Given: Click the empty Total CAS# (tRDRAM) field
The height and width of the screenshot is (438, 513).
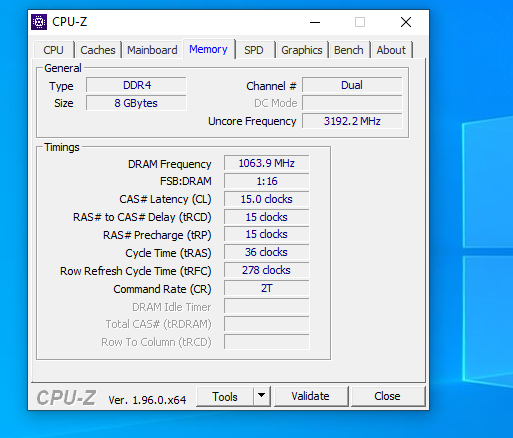Looking at the screenshot, I should pyautogui.click(x=267, y=324).
